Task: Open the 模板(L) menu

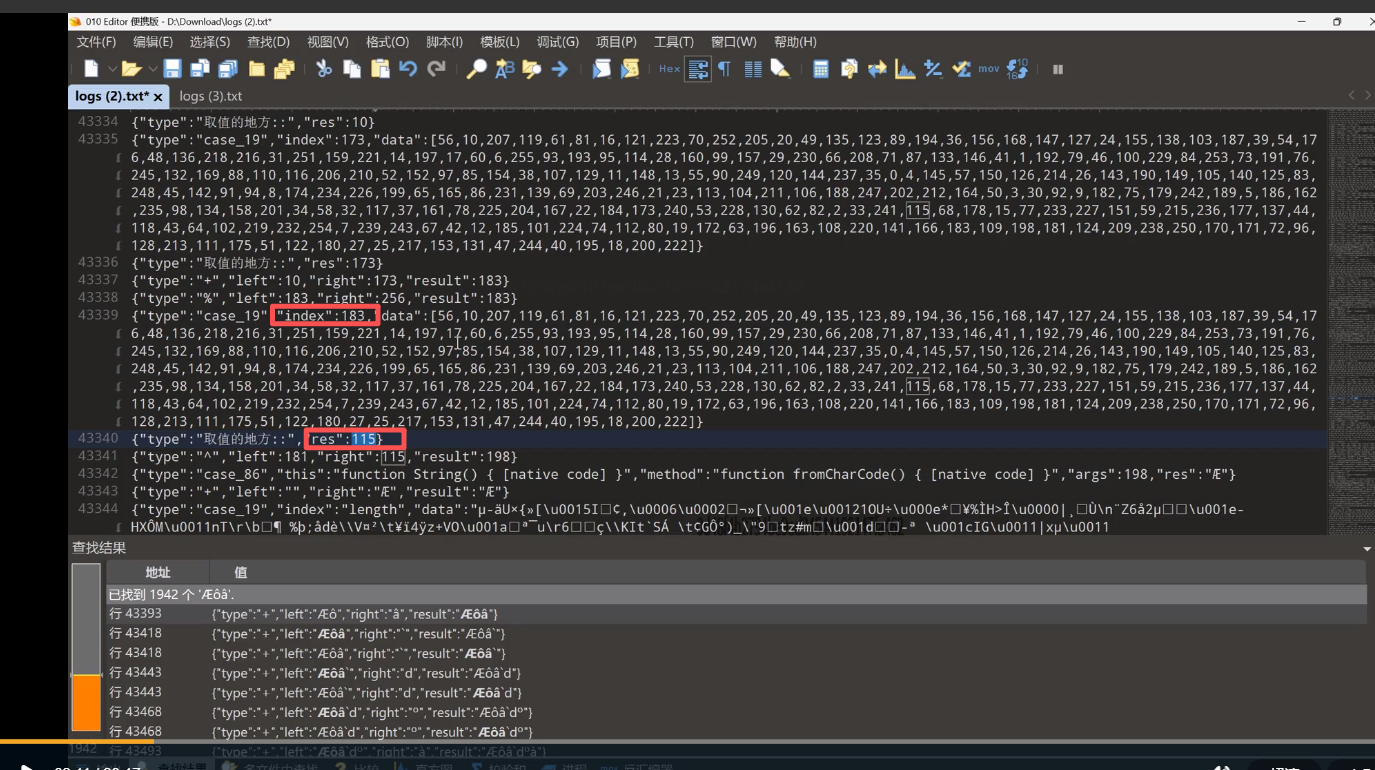Action: 500,42
